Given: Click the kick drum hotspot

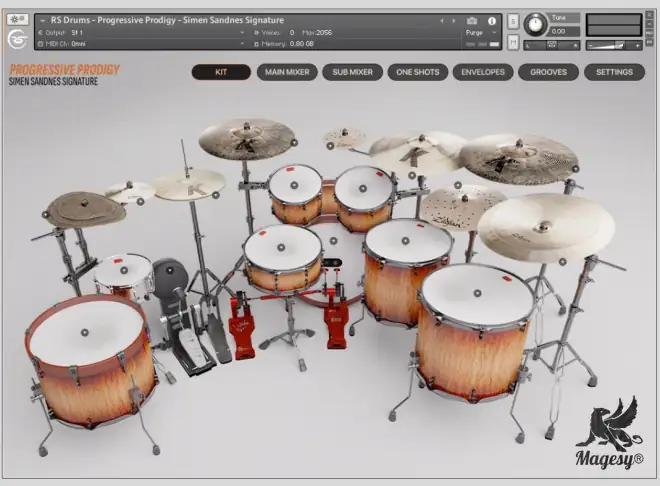Looking at the screenshot, I should 333,241.
